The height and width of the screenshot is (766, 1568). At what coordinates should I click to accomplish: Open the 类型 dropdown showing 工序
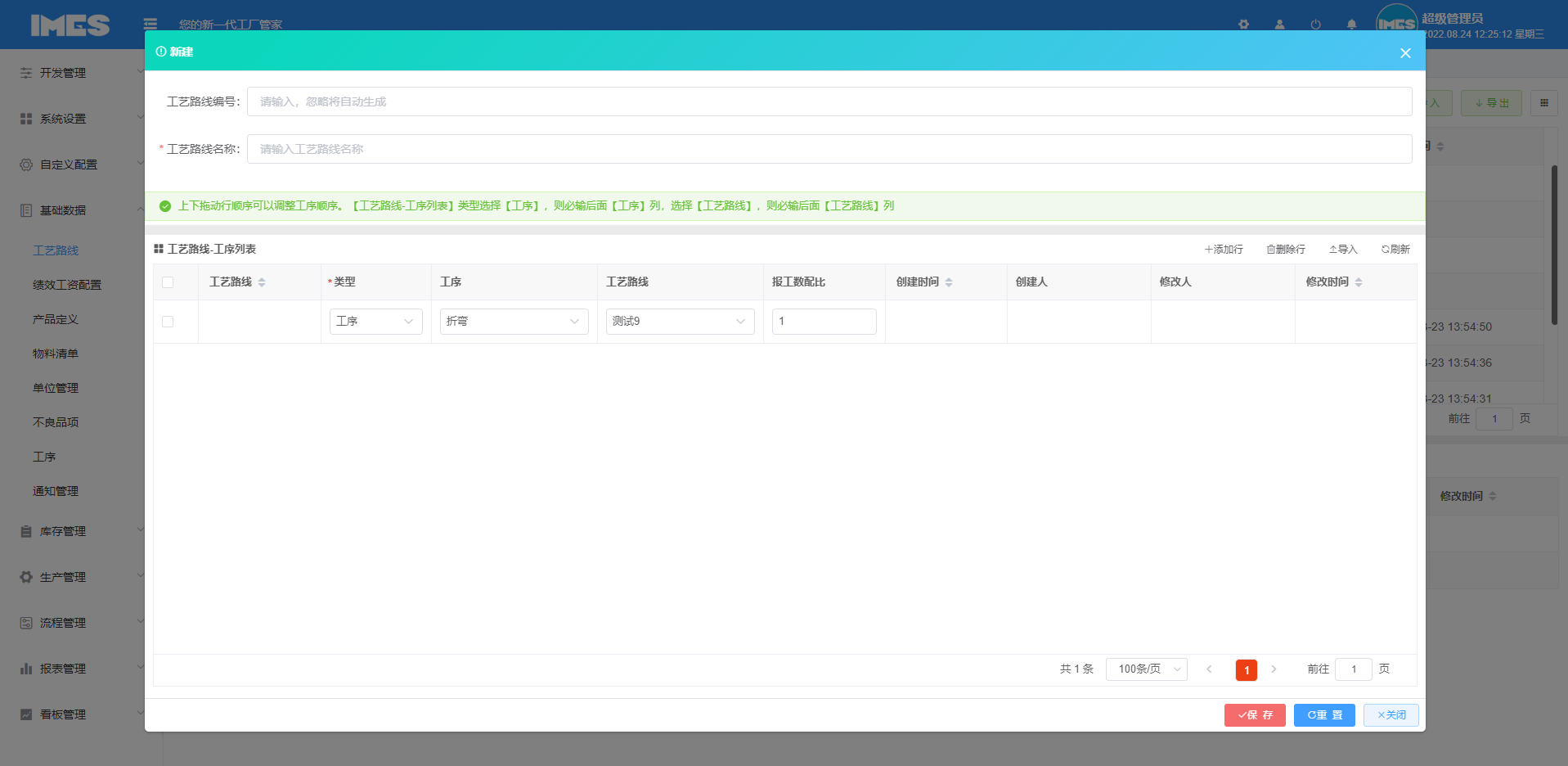pyautogui.click(x=376, y=322)
